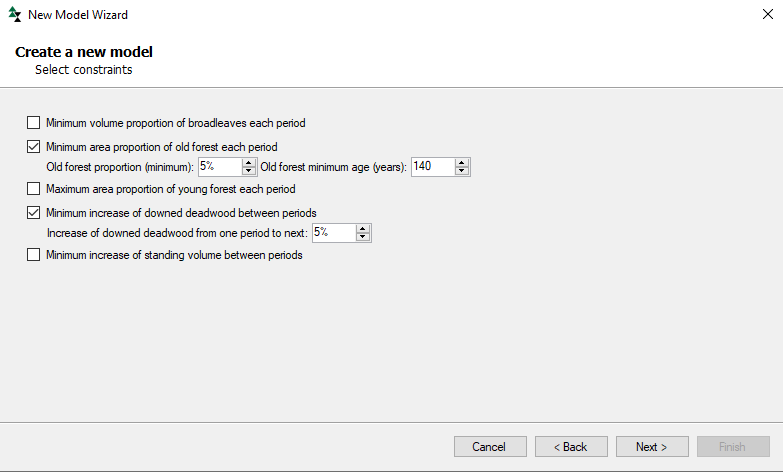Decrease old forest proportion with down arrow

(x=249, y=171)
